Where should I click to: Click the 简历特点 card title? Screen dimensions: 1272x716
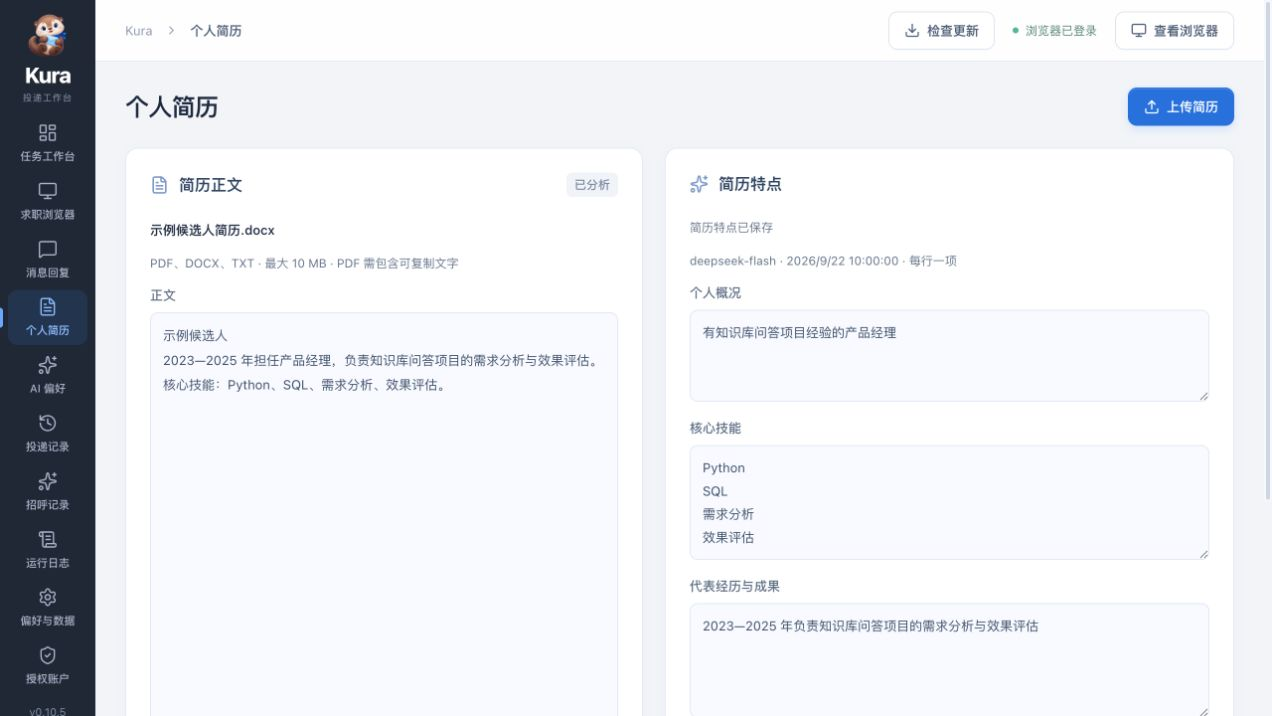pos(750,184)
